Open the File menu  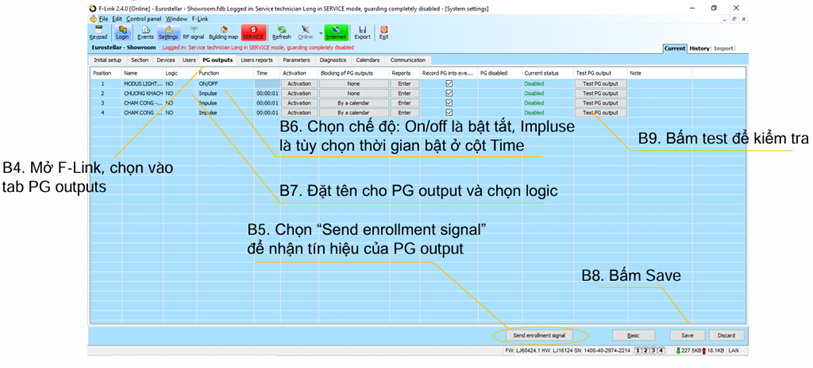103,19
